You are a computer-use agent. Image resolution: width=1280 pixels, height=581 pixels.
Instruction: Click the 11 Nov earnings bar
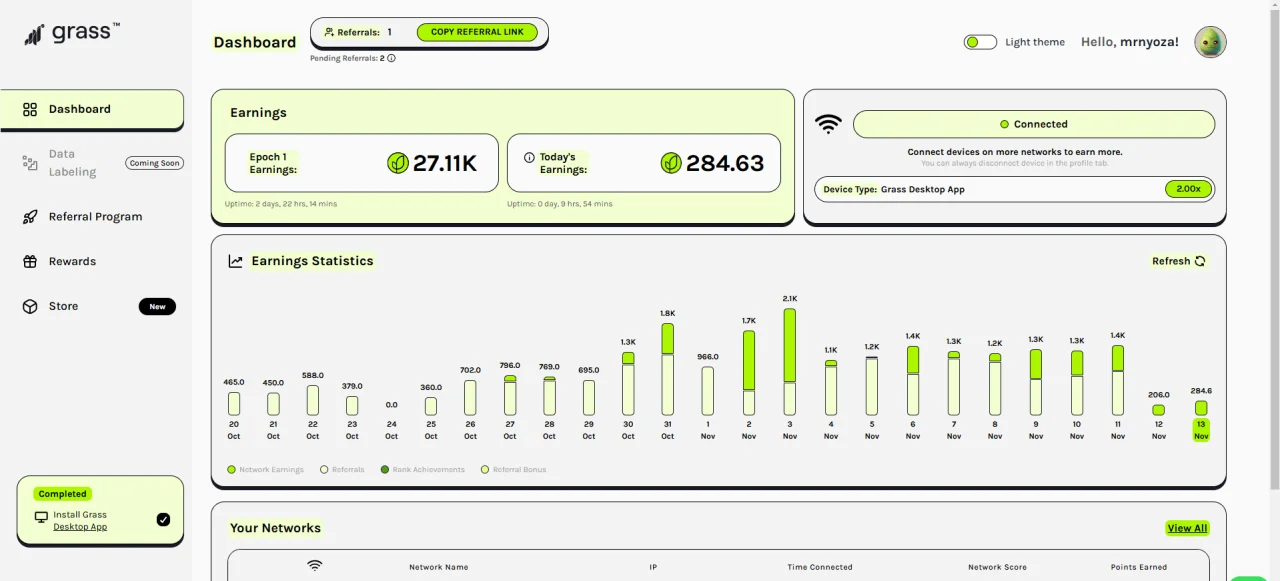1118,380
